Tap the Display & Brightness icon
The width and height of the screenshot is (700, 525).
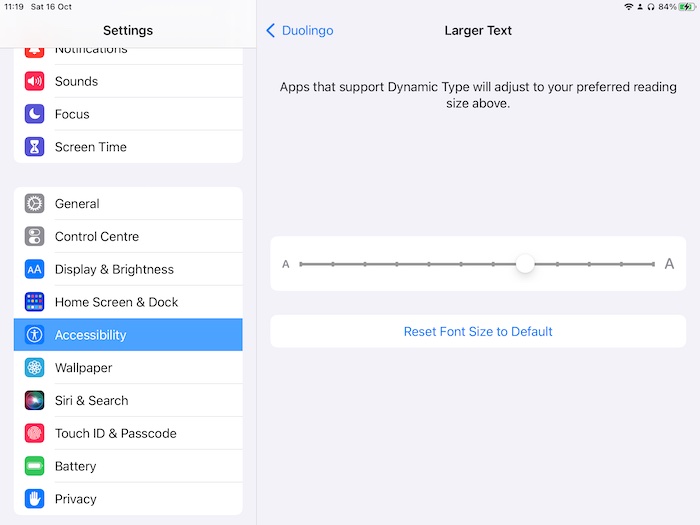(x=35, y=270)
